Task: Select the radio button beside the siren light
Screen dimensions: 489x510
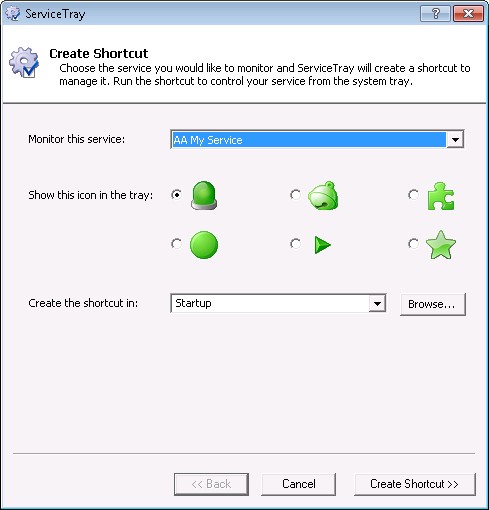Action: [176, 194]
